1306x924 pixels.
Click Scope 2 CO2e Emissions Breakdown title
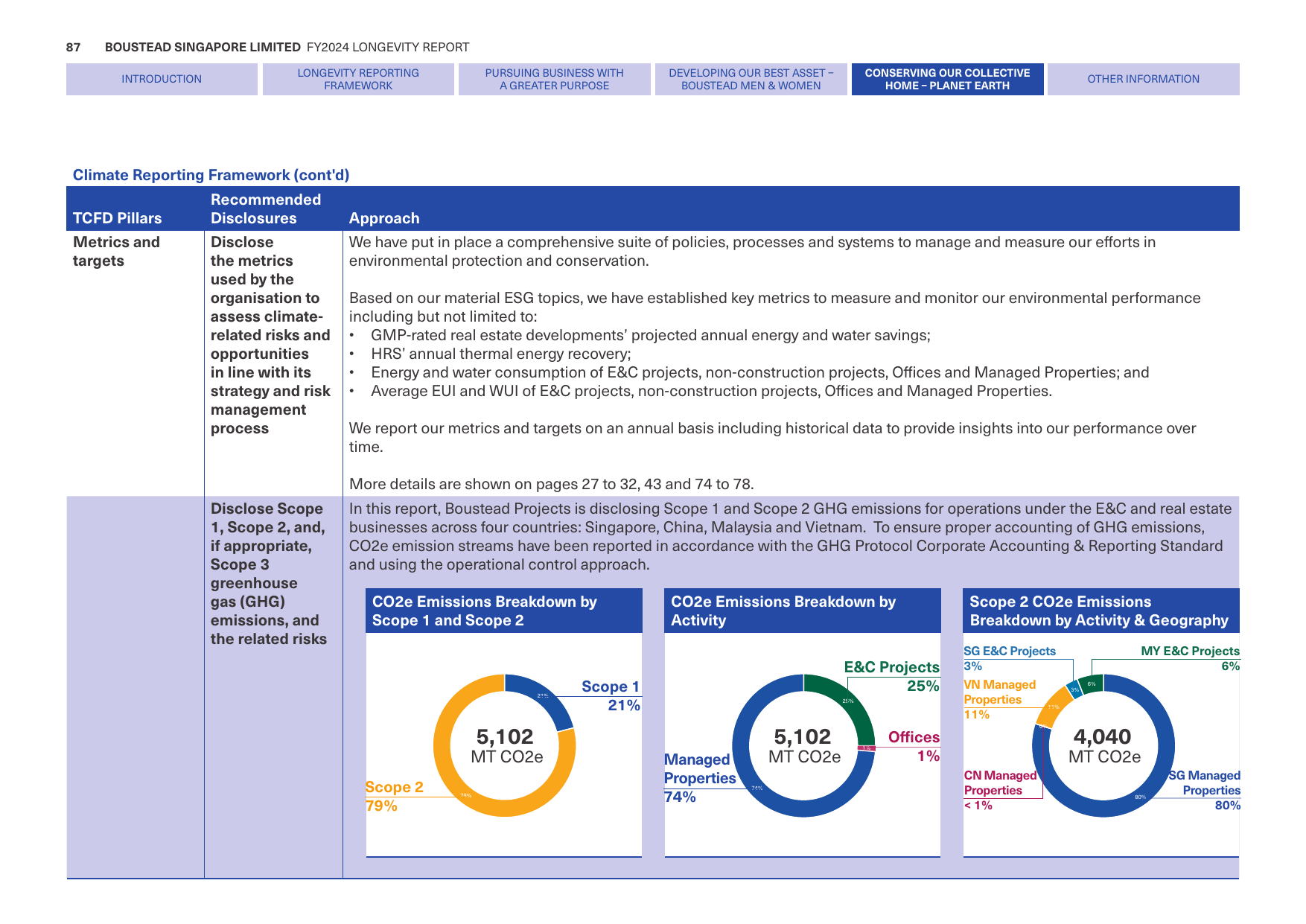1098,611
